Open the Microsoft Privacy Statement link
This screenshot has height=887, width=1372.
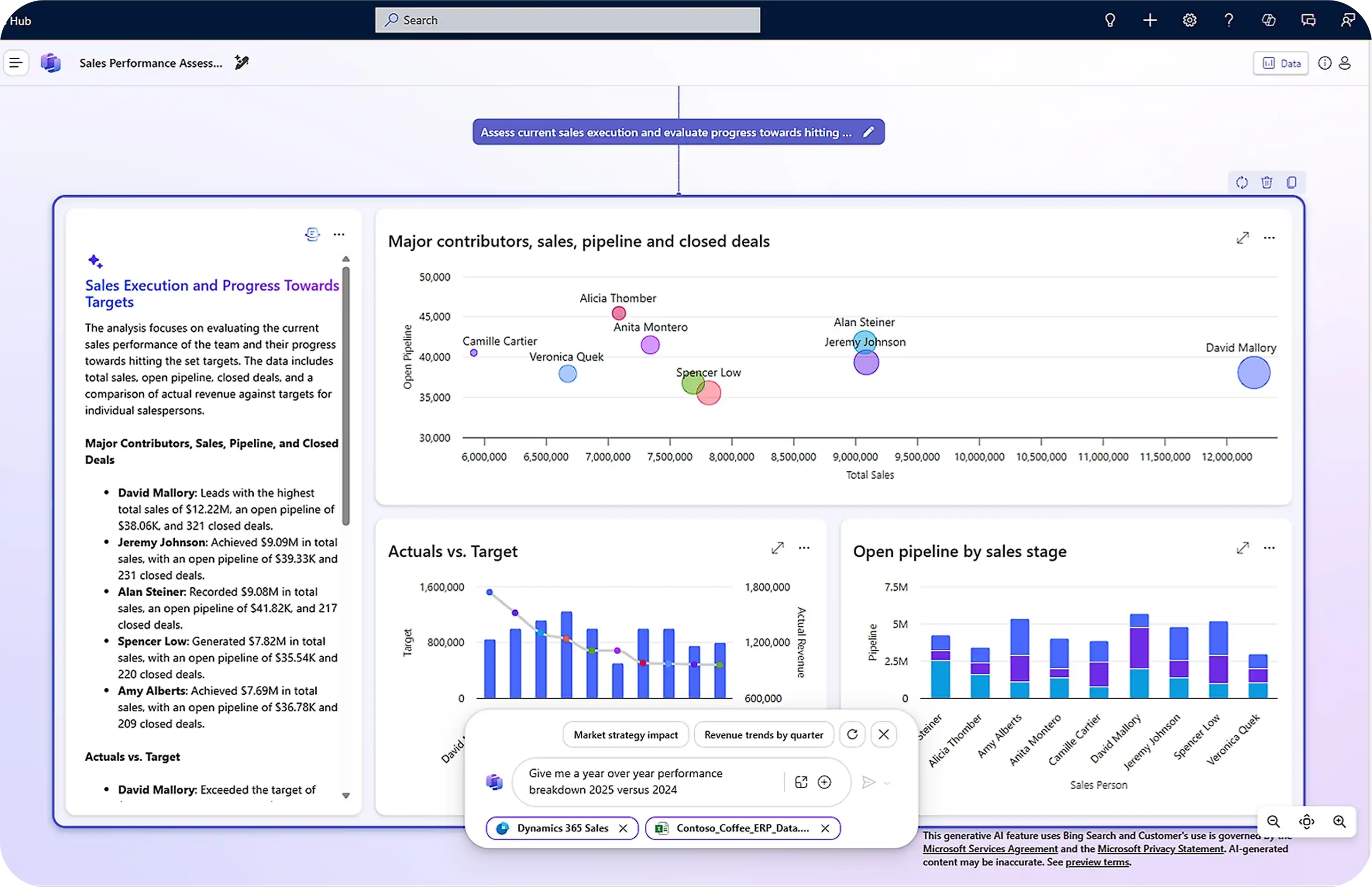(1160, 848)
